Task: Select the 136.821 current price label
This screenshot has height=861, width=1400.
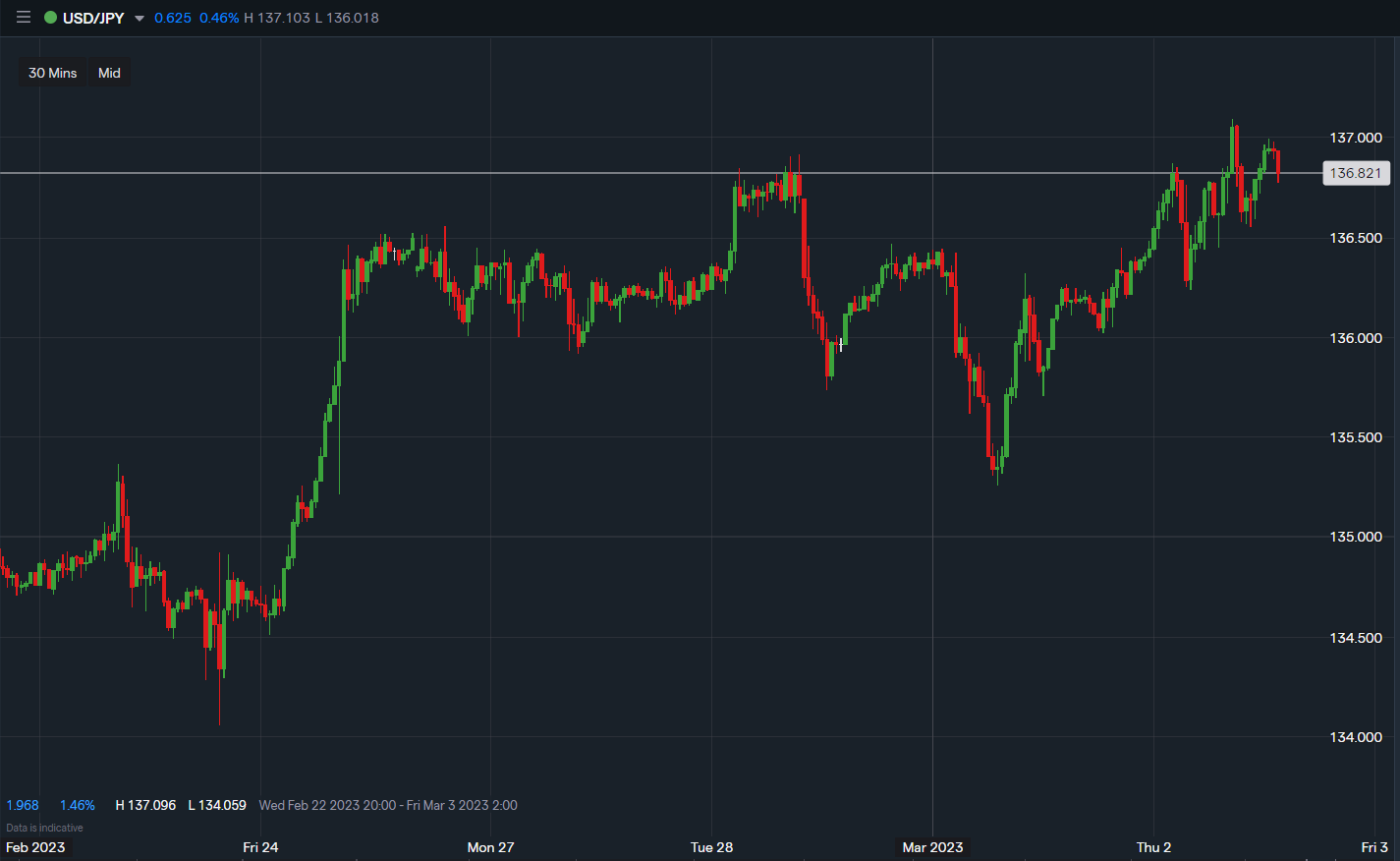Action: (1356, 173)
